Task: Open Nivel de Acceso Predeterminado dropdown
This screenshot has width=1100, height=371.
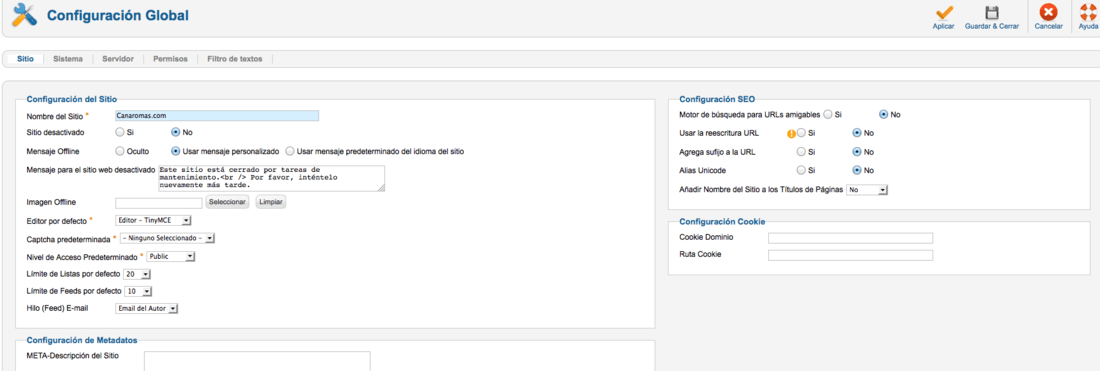Action: [170, 257]
